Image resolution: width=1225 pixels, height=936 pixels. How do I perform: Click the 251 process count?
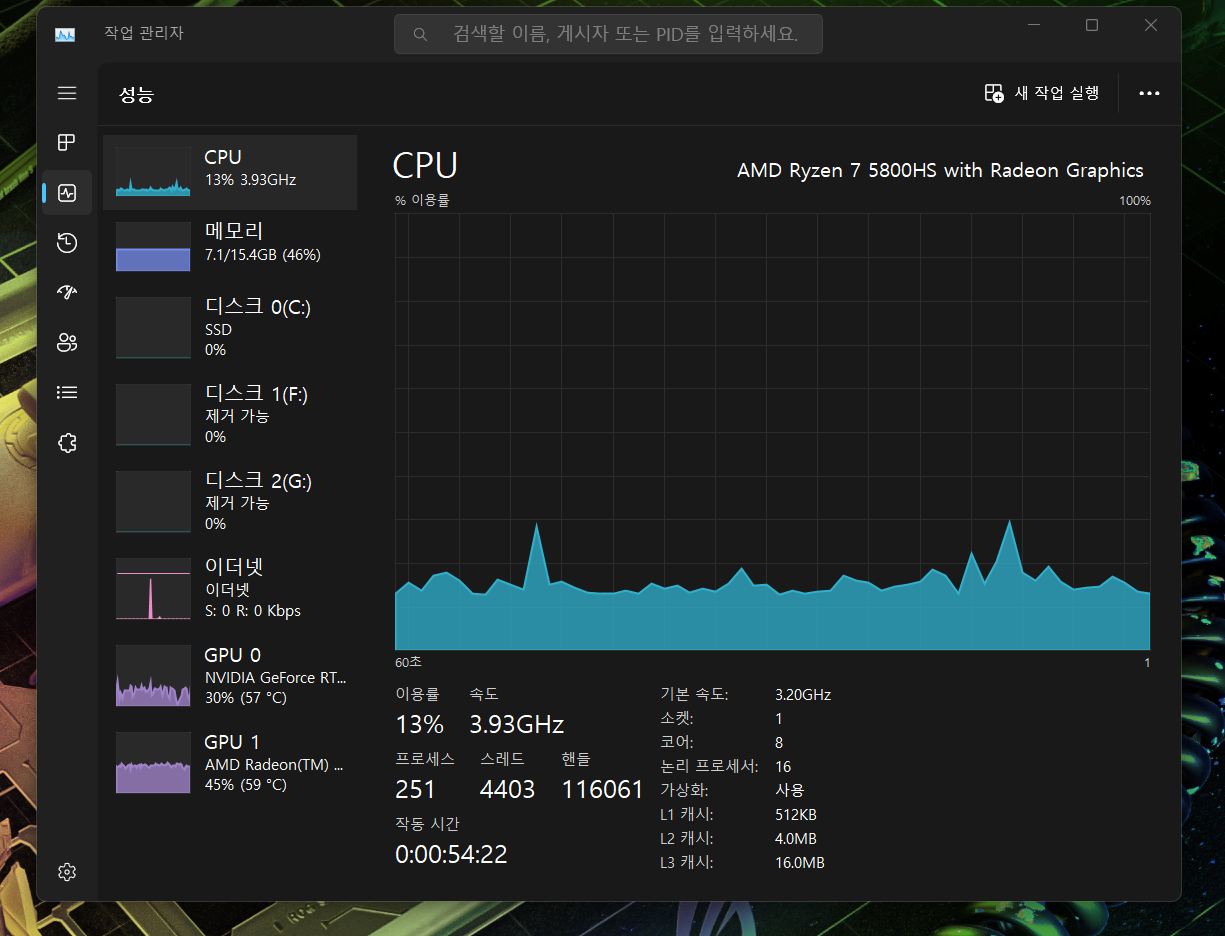tap(415, 789)
